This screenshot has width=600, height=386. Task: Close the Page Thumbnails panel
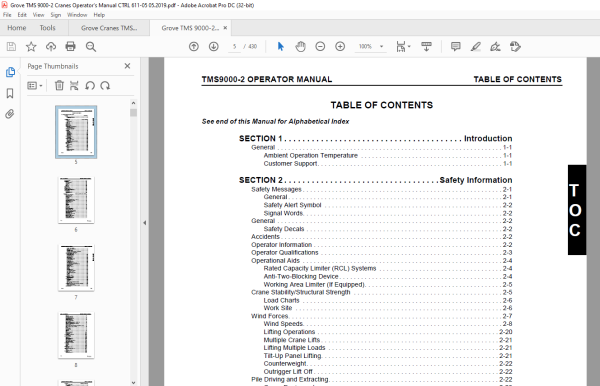tap(127, 66)
